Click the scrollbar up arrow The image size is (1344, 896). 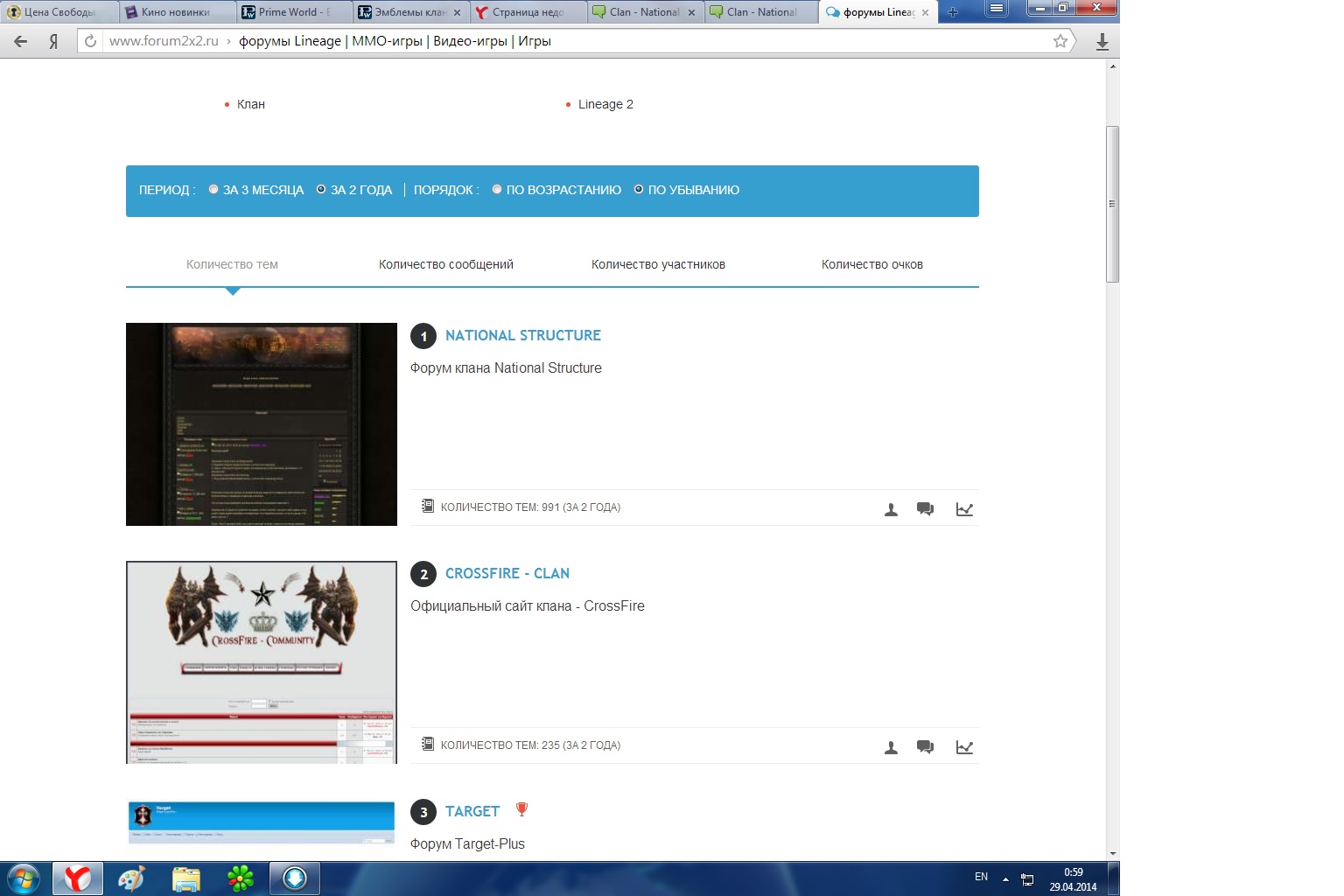(x=1113, y=66)
